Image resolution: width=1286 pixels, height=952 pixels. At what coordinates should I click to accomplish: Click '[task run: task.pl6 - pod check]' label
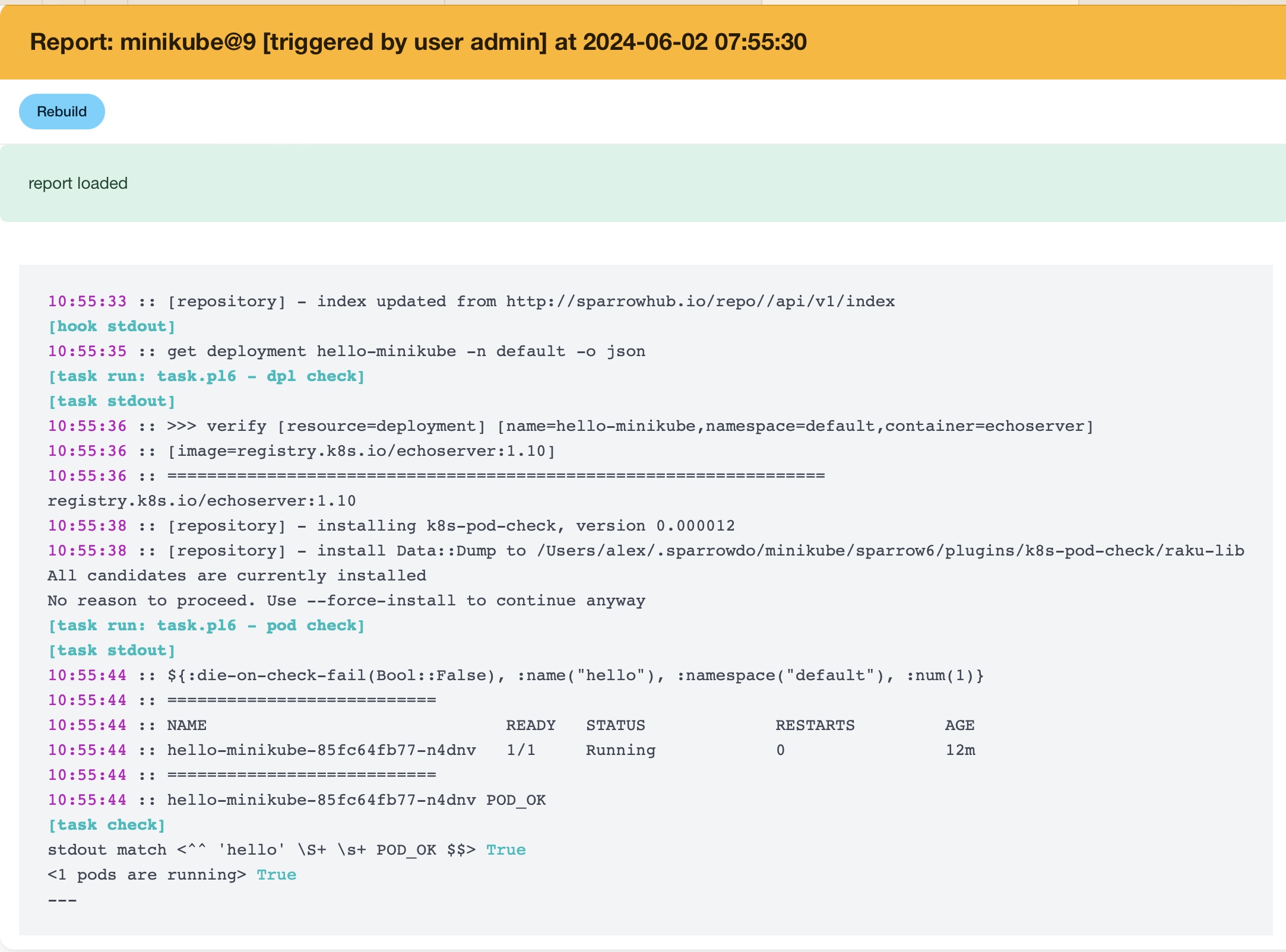[x=206, y=626]
